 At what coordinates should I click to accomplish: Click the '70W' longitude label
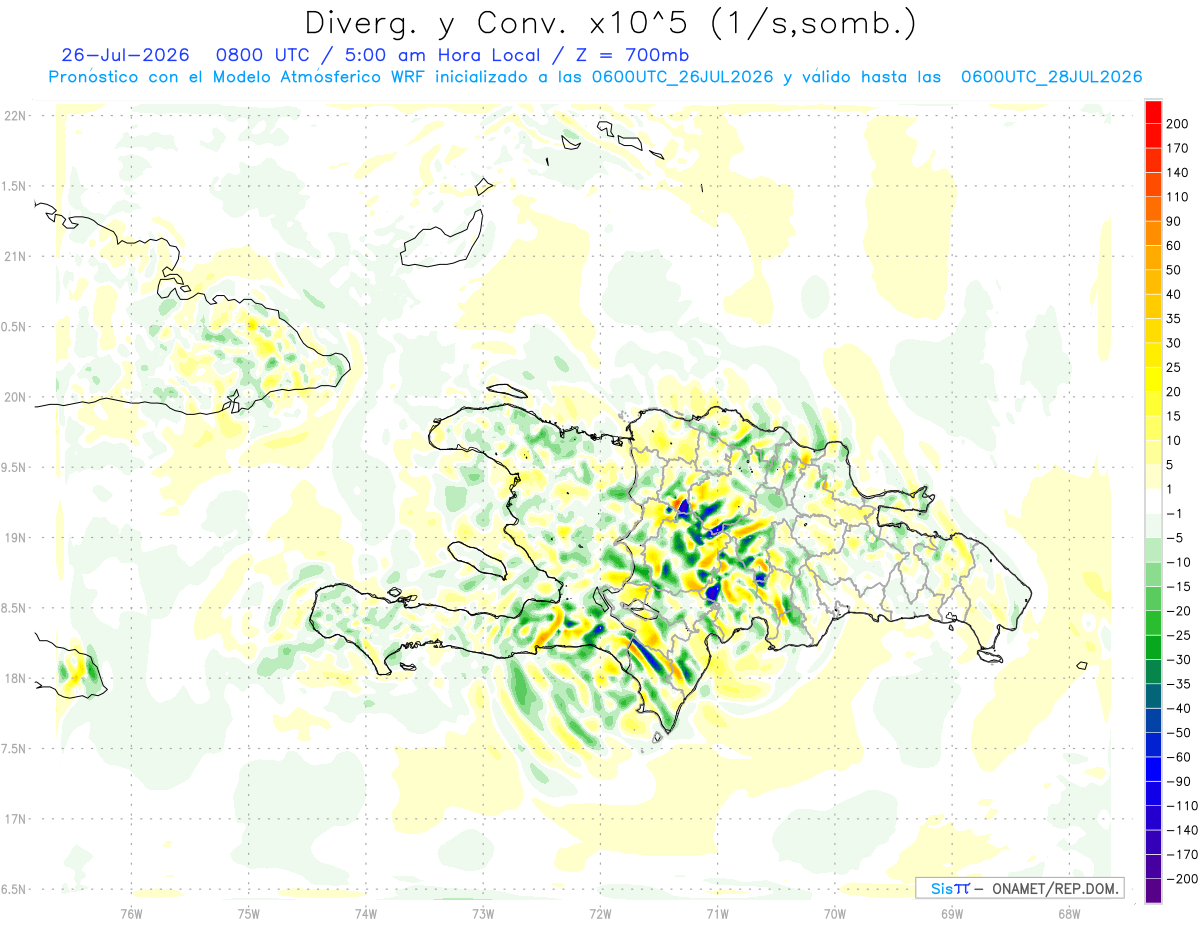tap(834, 913)
